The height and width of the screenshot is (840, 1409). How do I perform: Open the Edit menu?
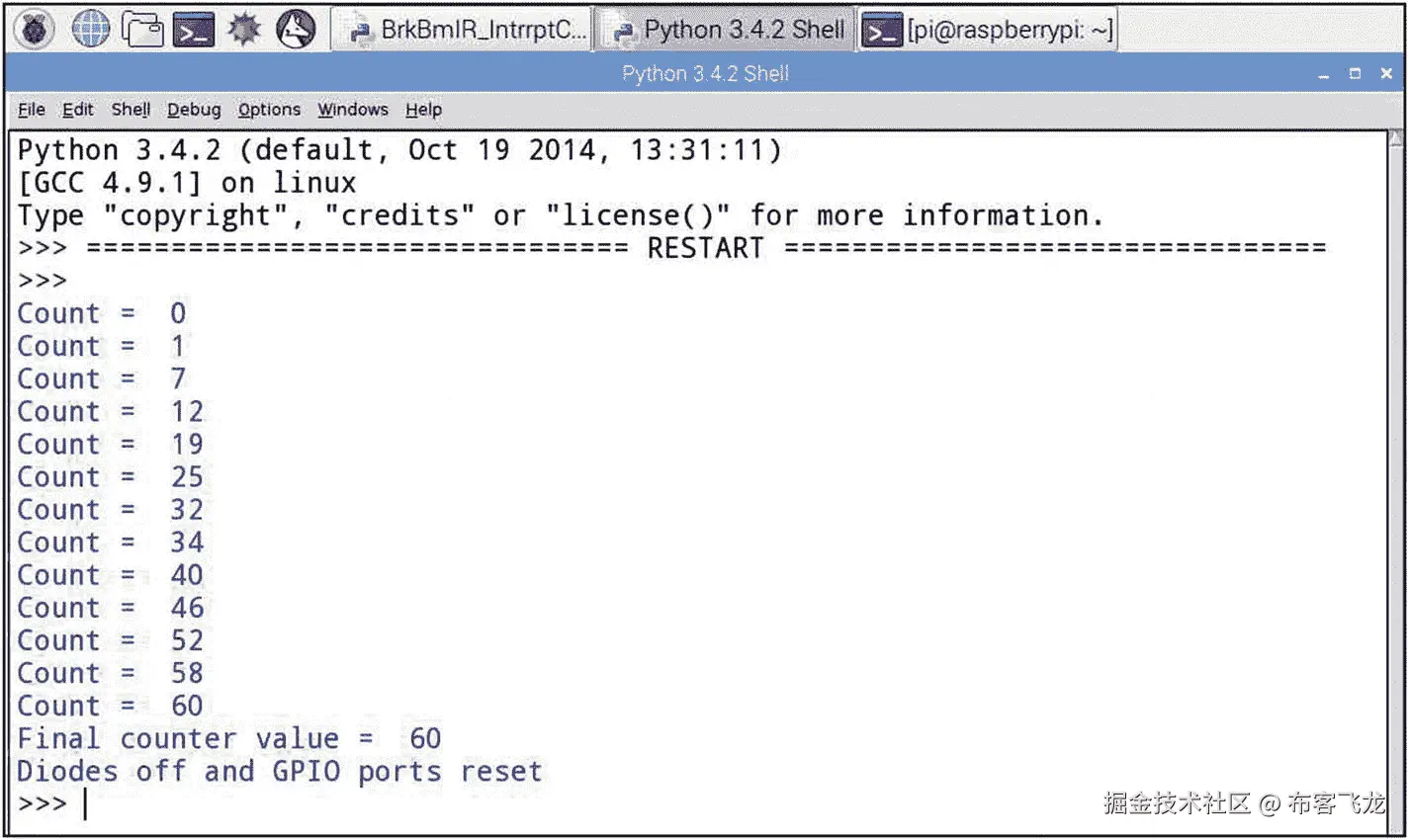pos(77,110)
